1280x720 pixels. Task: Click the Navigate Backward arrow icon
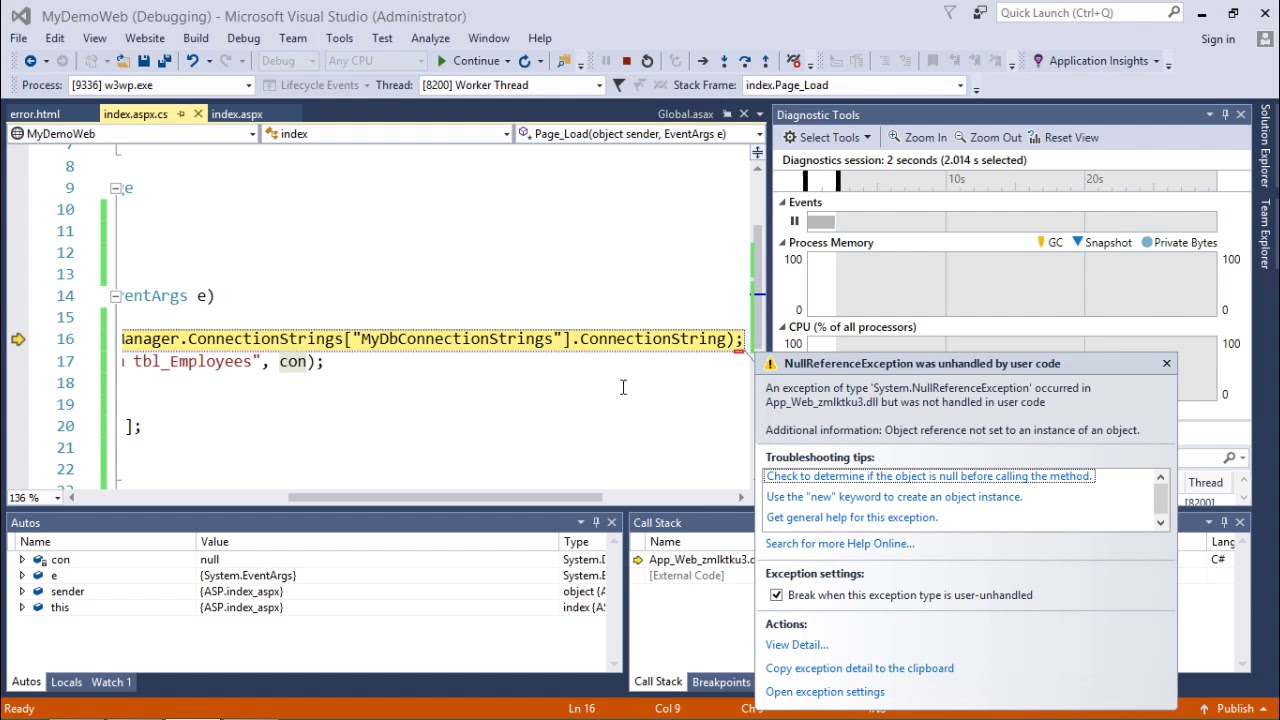pyautogui.click(x=30, y=61)
